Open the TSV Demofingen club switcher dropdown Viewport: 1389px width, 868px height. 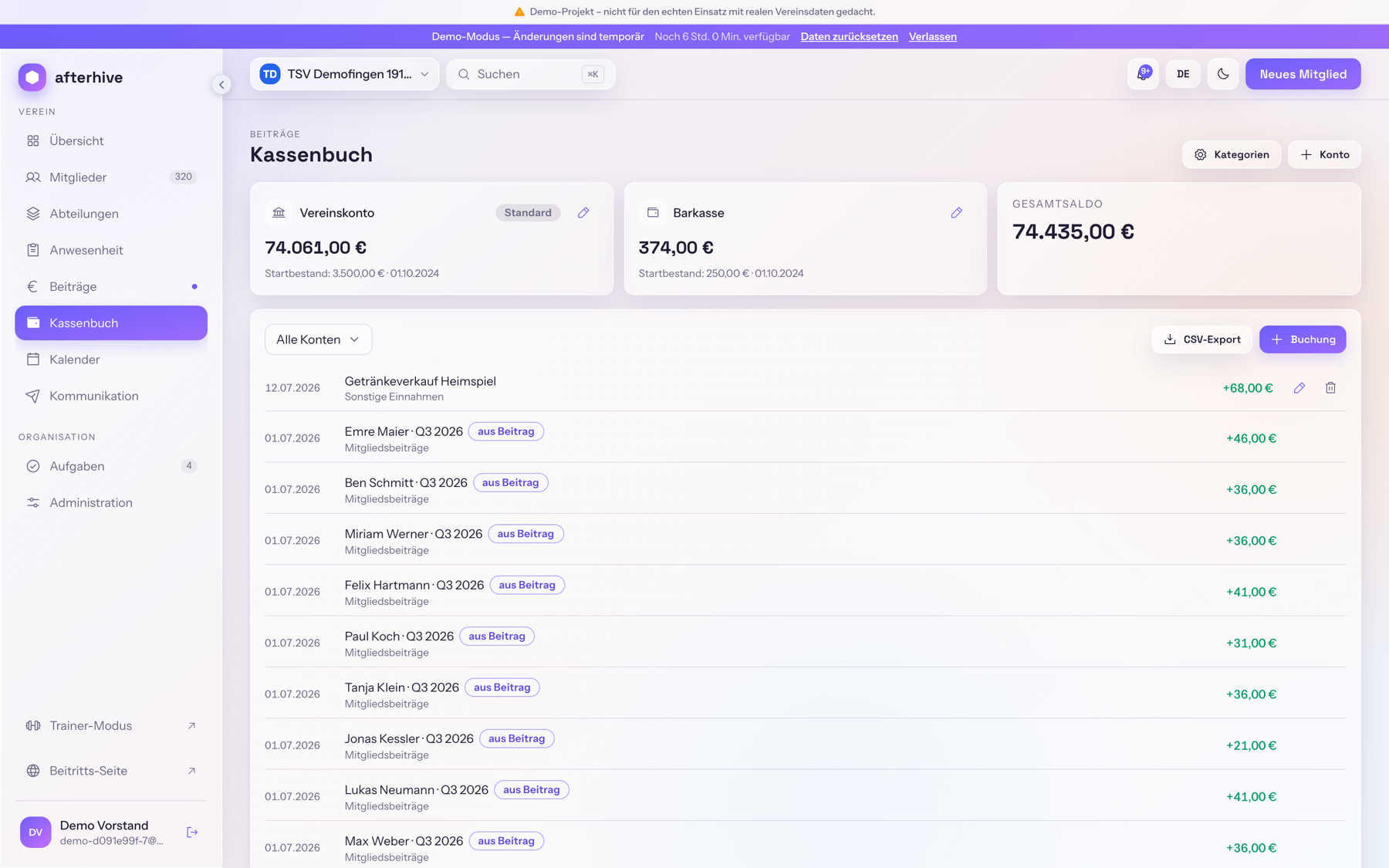coord(344,74)
